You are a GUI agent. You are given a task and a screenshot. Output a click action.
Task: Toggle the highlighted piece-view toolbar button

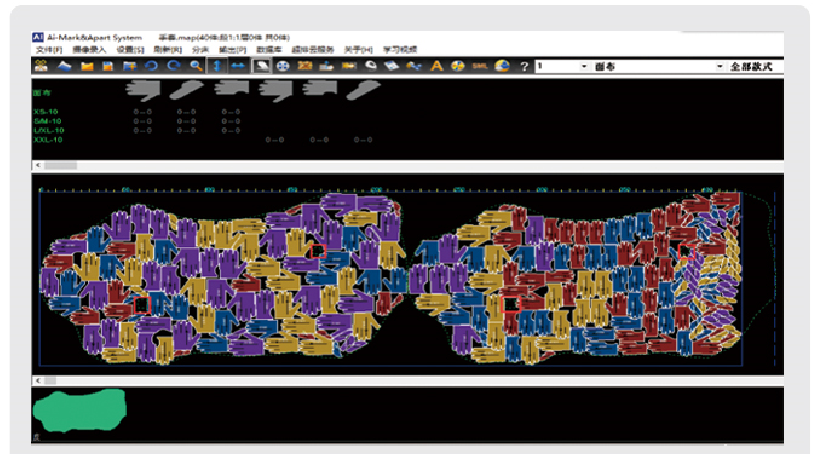click(x=261, y=66)
